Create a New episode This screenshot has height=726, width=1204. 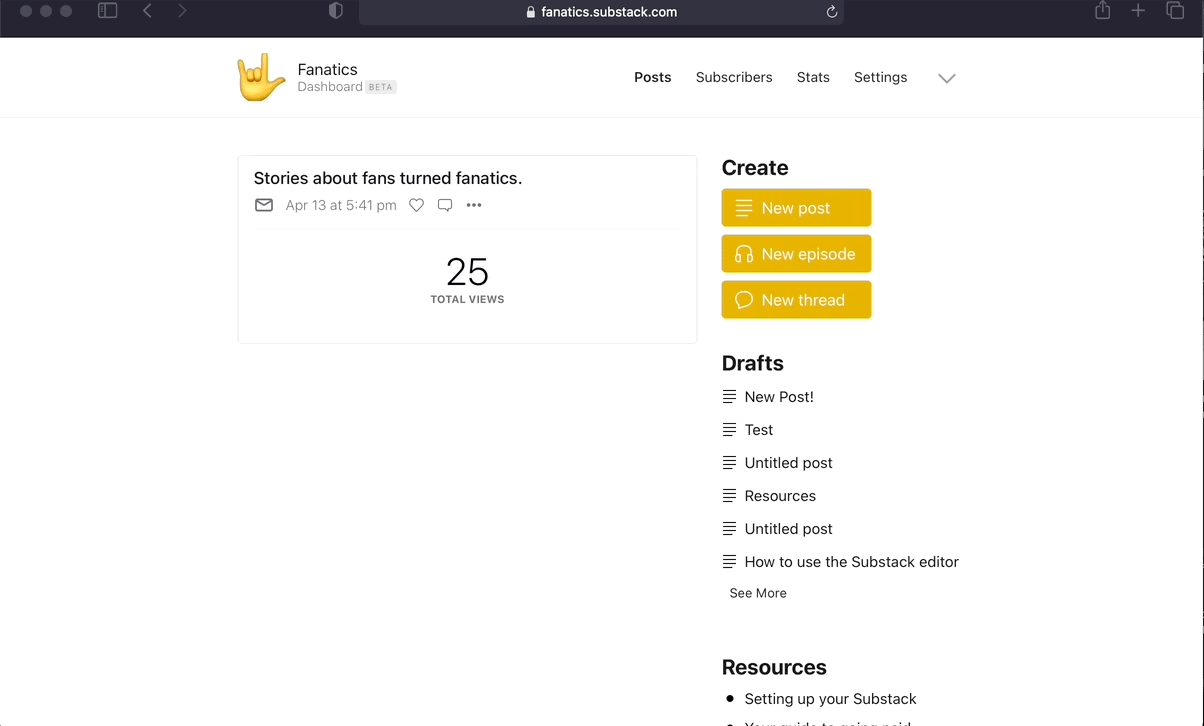coord(796,254)
